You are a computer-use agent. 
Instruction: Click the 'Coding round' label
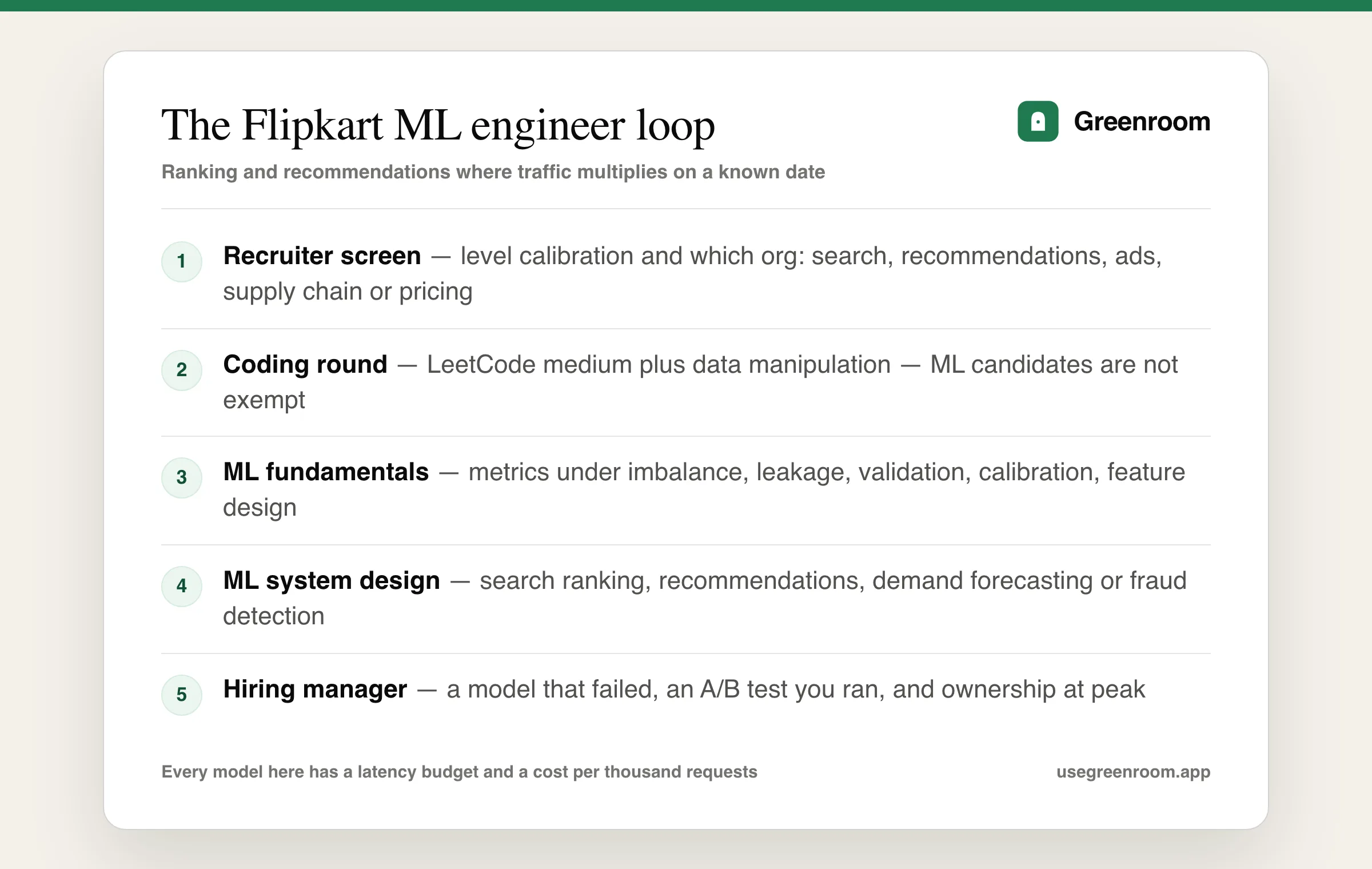click(x=305, y=364)
